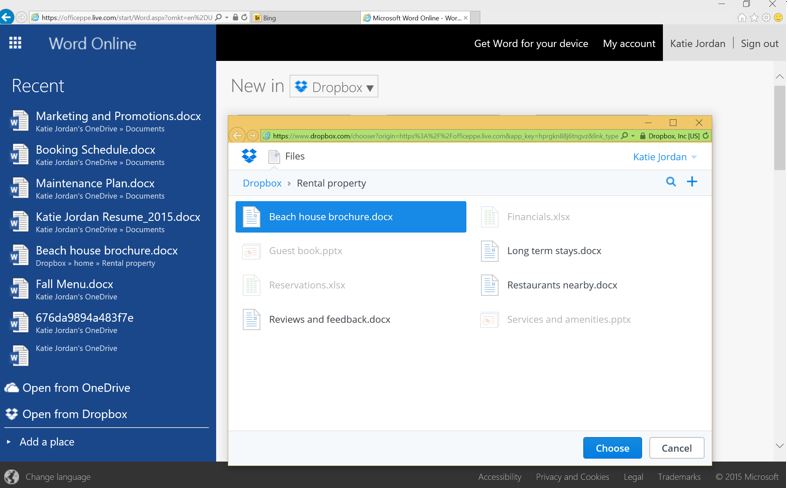
Task: Click the Cancel button in the Dropbox chooser
Action: pos(676,448)
